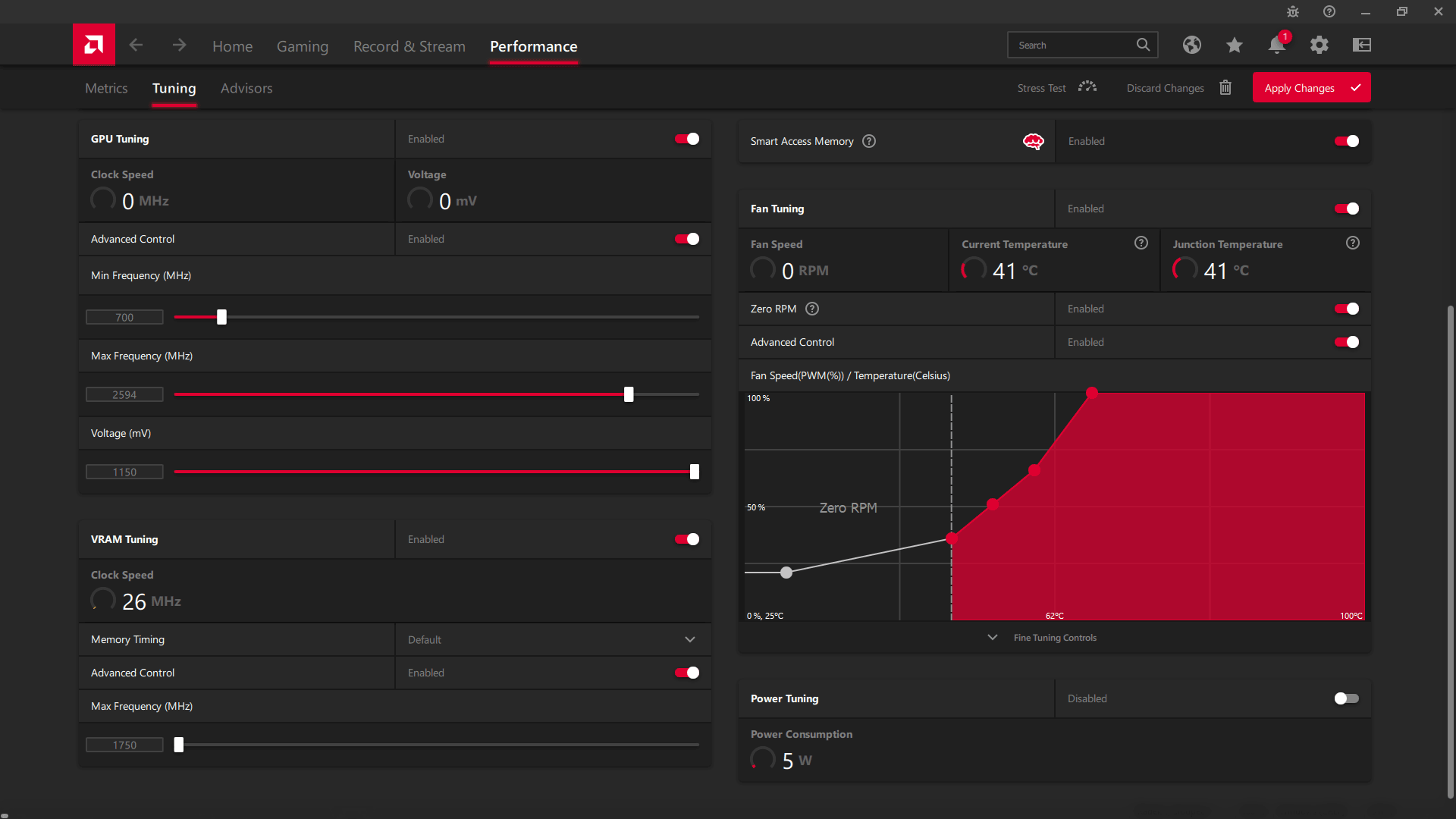Viewport: 1456px width, 819px height.
Task: Open favorites star icon
Action: tap(1234, 45)
